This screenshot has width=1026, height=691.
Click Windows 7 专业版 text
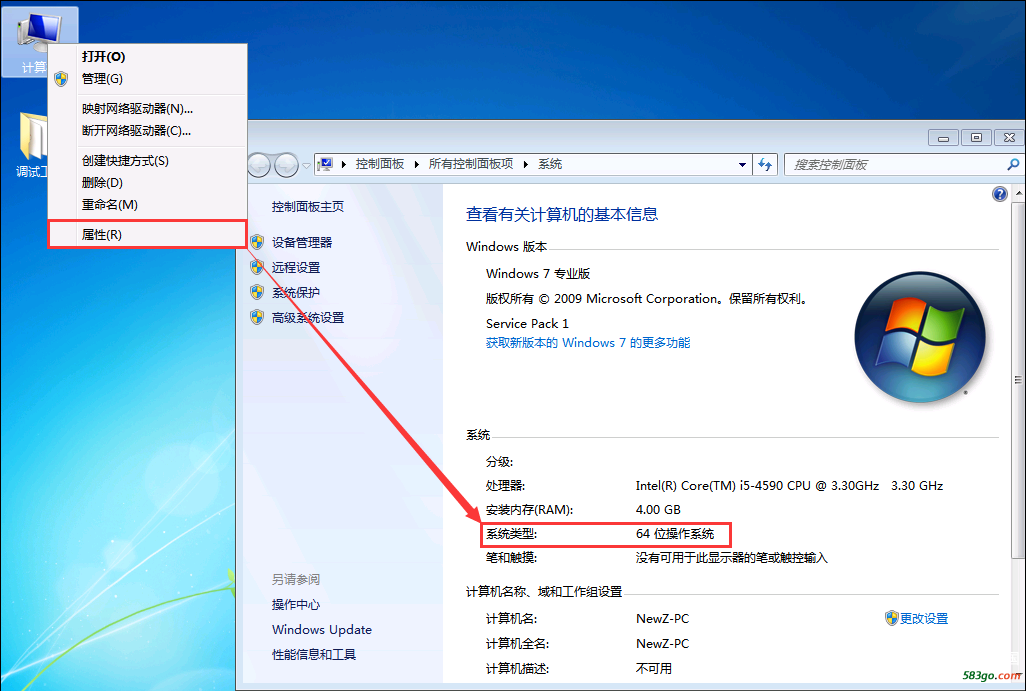click(538, 274)
